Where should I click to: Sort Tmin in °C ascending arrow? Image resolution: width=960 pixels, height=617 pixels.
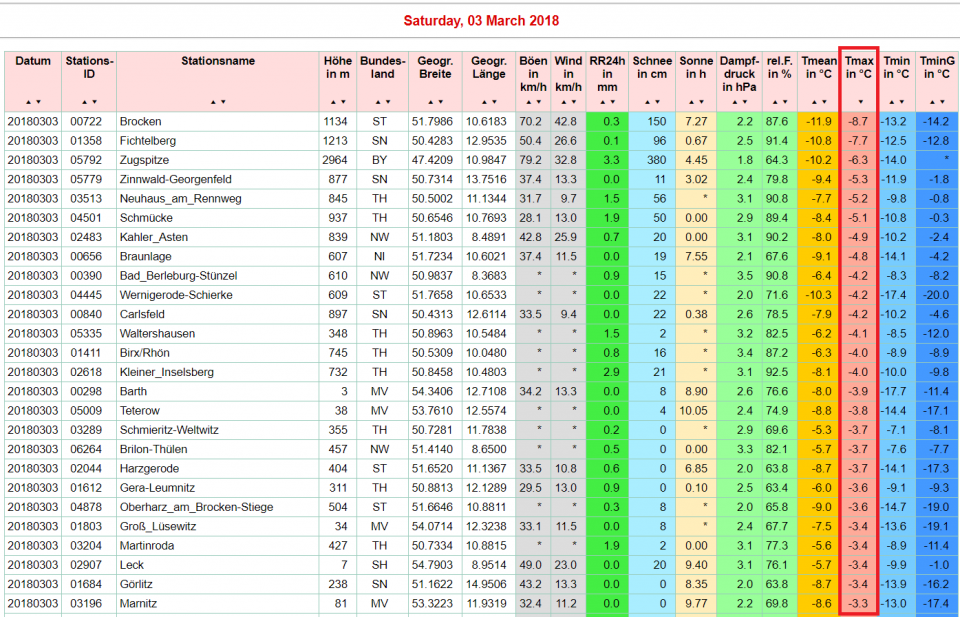tap(891, 102)
